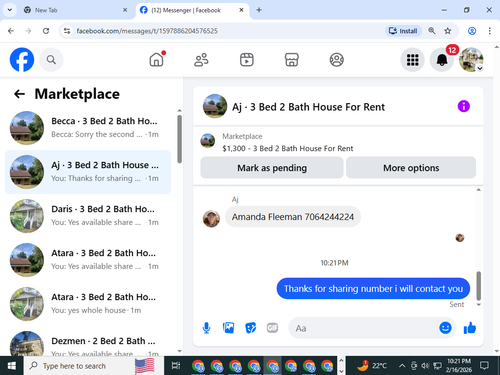Open Dezmen 2 Bed 2 Bath conversation
Screen dimensions: 500x375
point(88,343)
